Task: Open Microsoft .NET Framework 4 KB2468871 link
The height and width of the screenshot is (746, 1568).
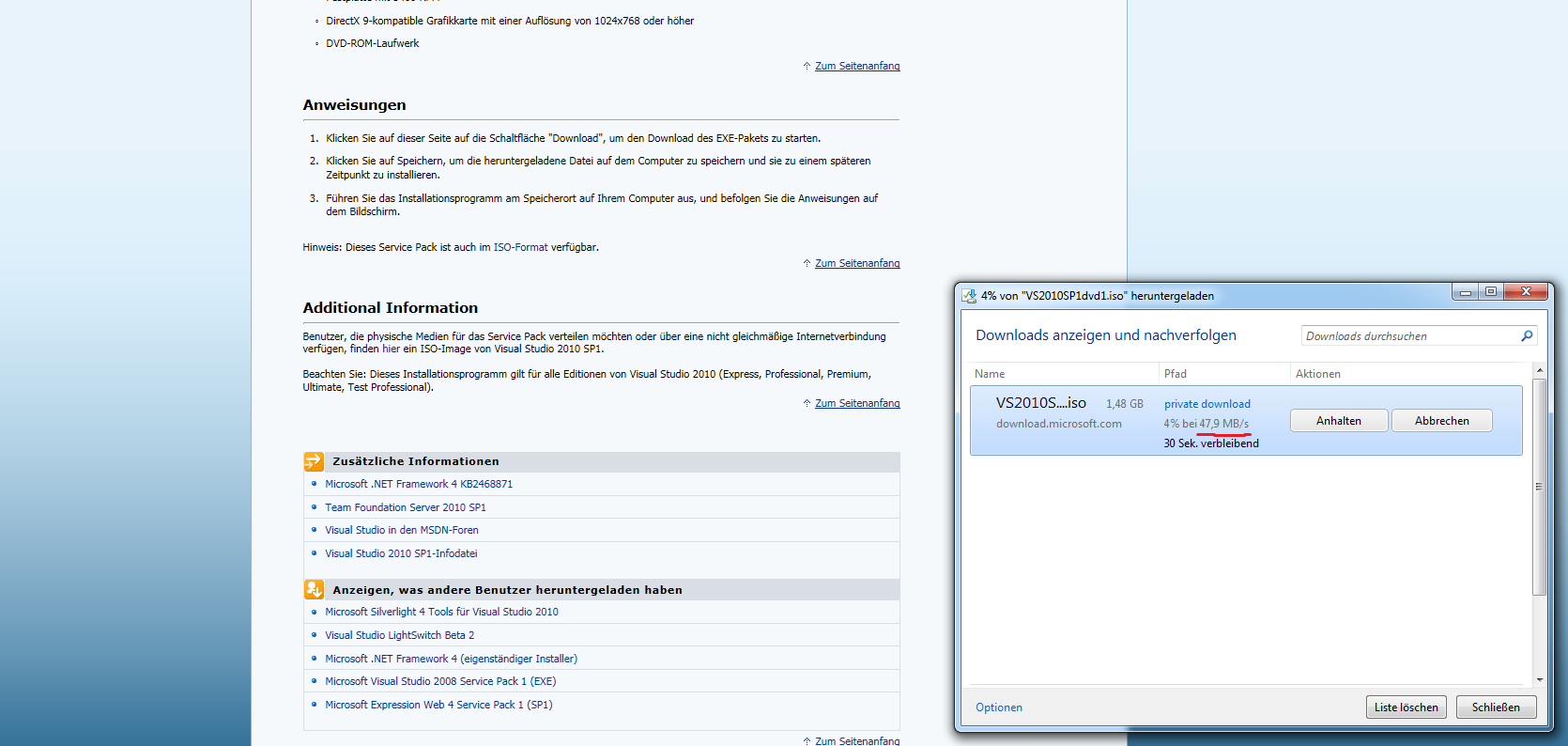Action: (419, 484)
